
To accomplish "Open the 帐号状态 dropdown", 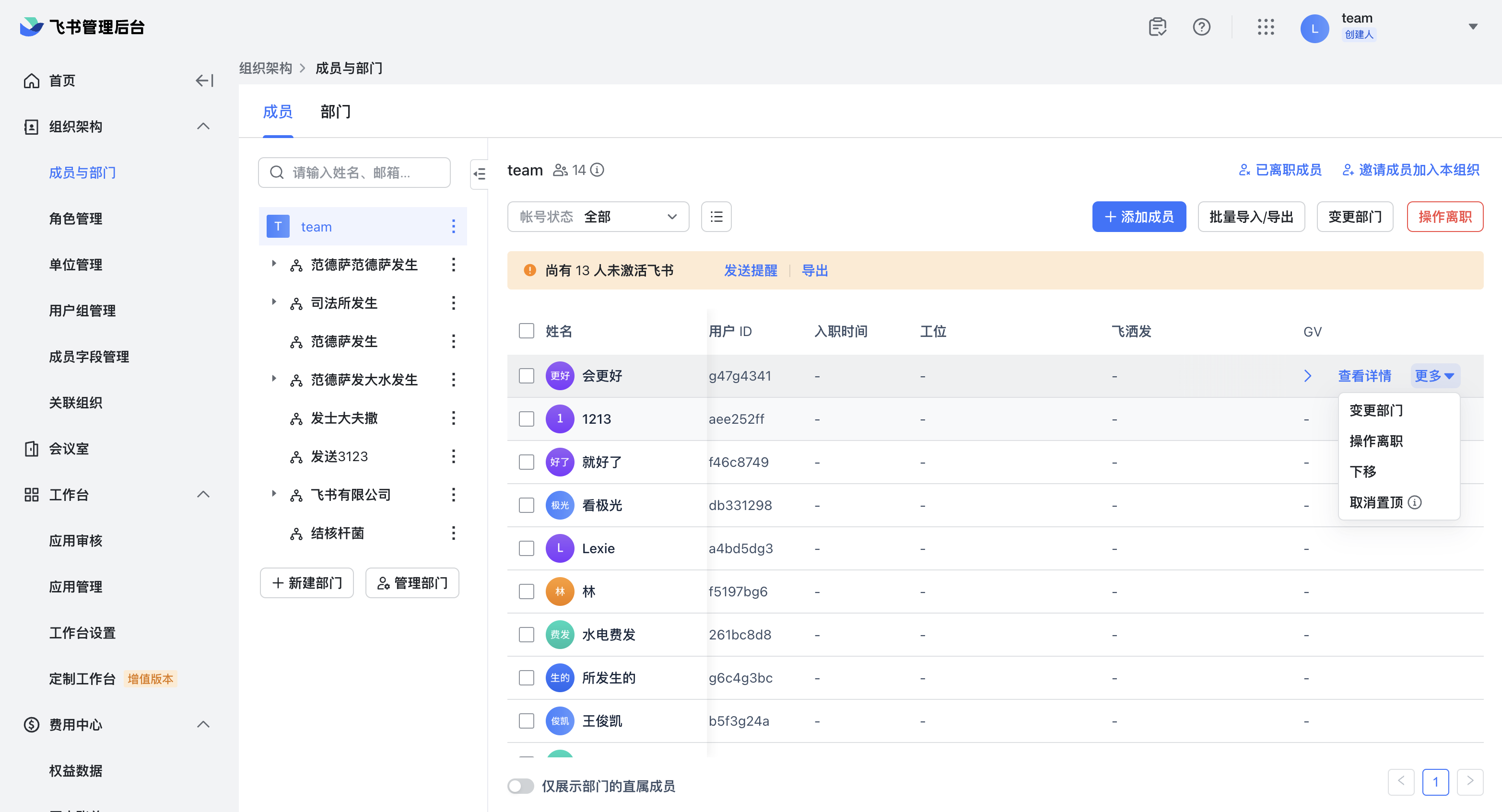I will coord(598,216).
